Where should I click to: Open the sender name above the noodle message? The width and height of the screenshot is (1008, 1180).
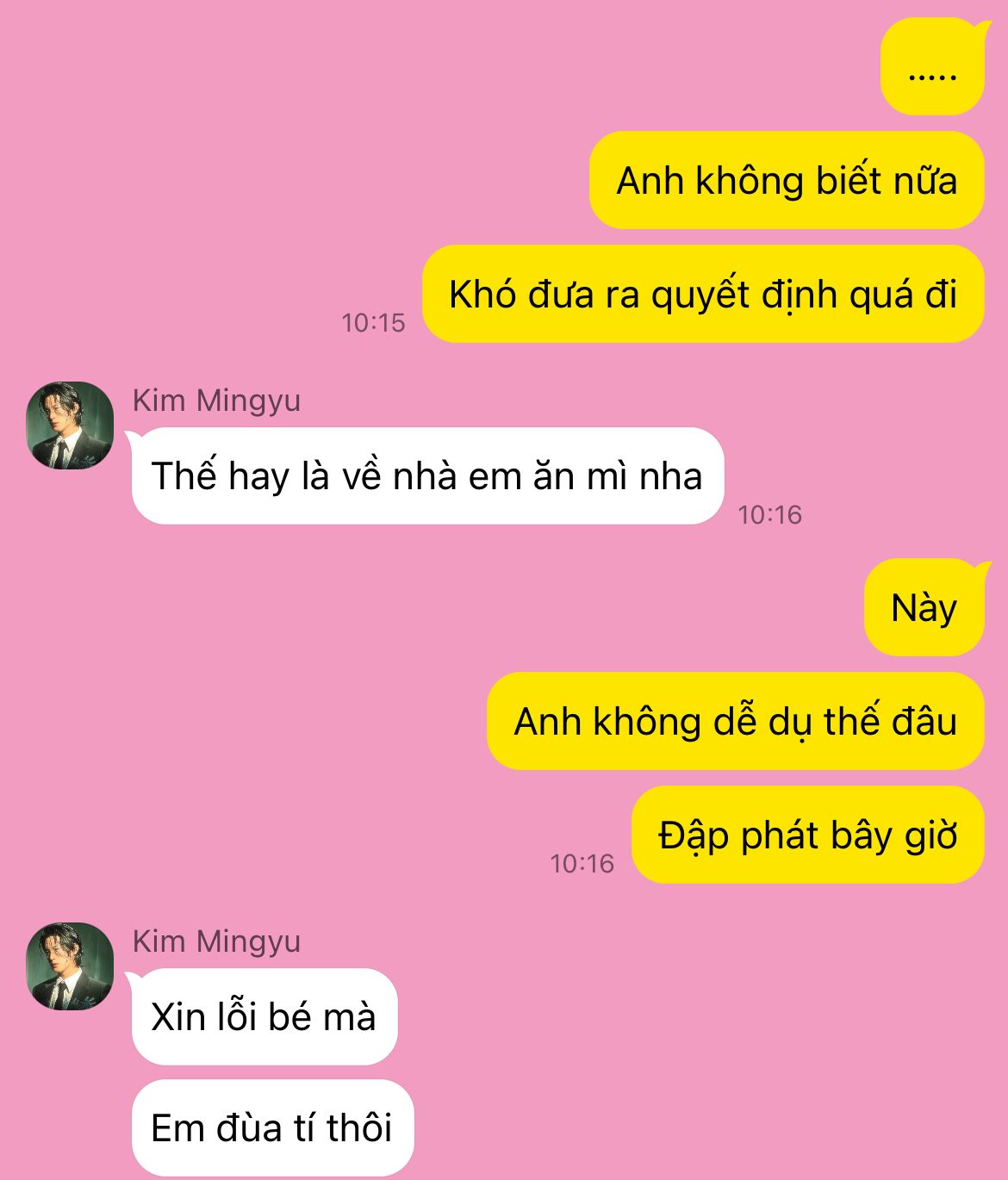pos(216,401)
